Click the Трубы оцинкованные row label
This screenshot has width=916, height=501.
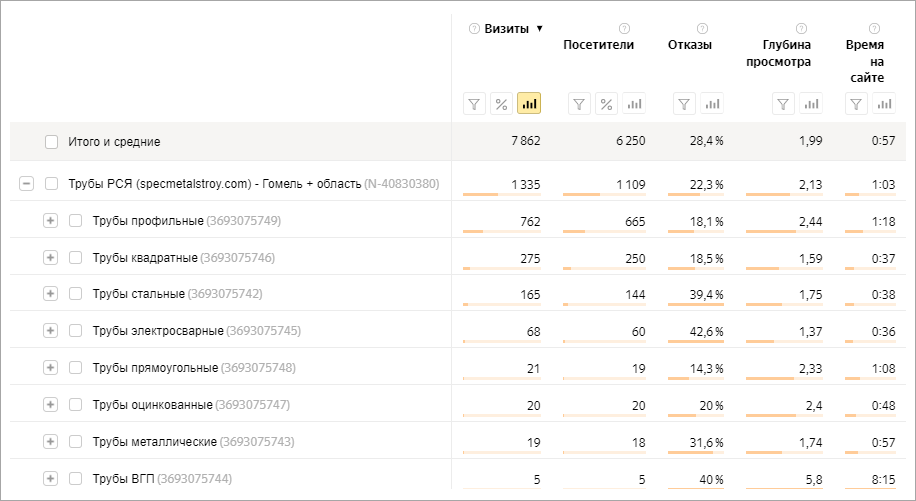click(x=152, y=405)
